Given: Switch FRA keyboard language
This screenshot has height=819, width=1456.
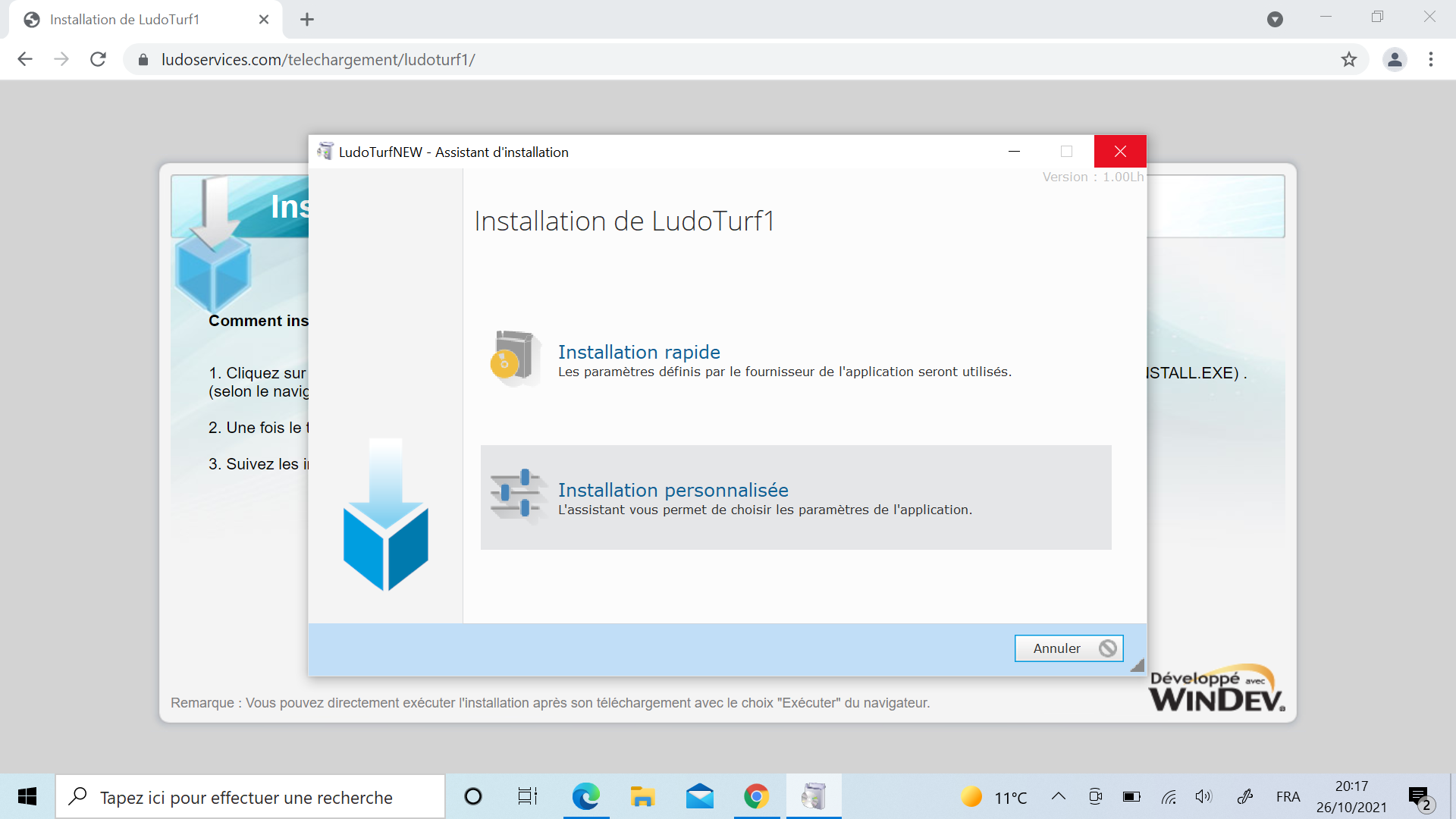Looking at the screenshot, I should tap(1288, 797).
